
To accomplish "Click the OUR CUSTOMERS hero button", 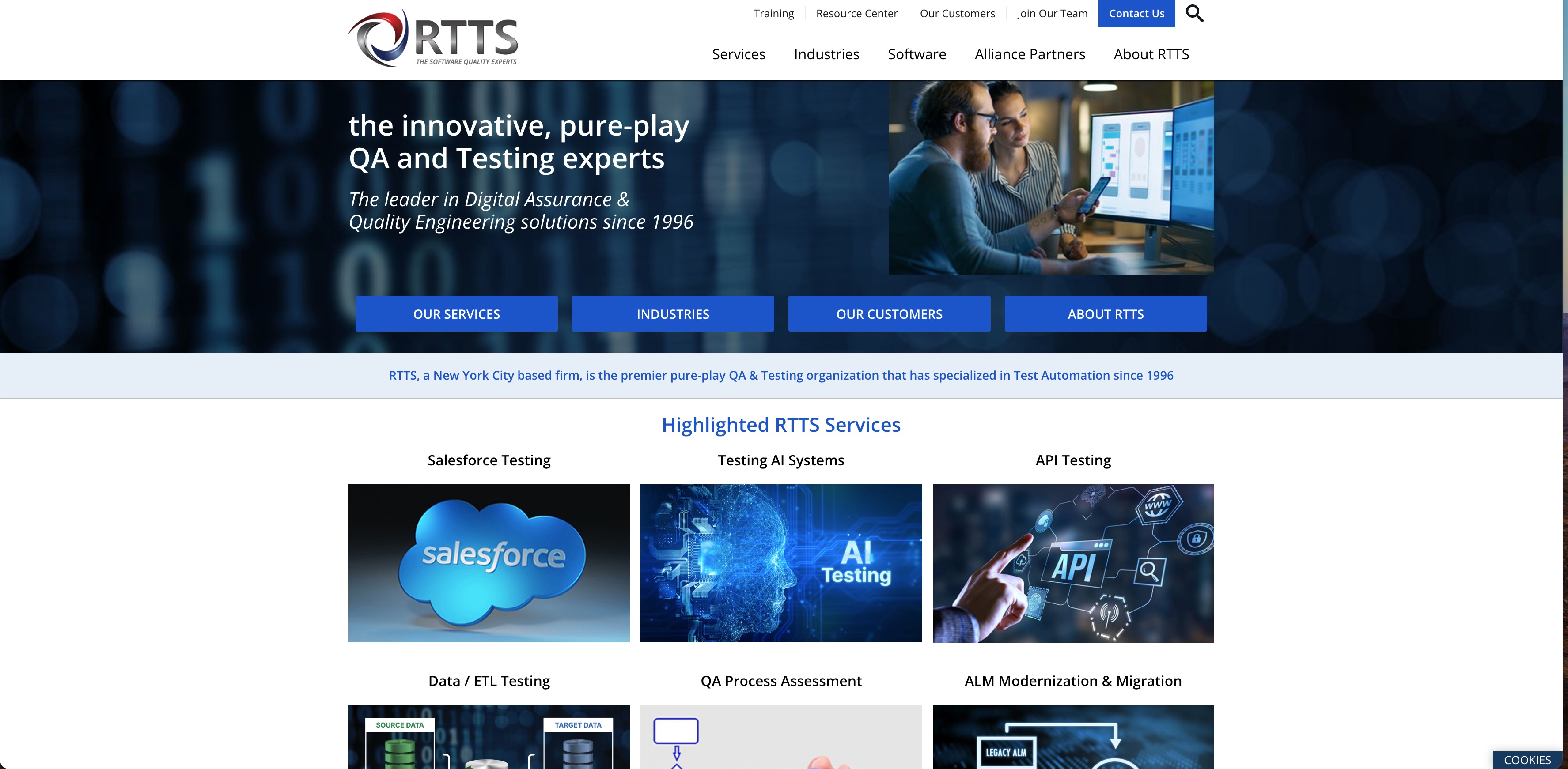I will (x=889, y=314).
